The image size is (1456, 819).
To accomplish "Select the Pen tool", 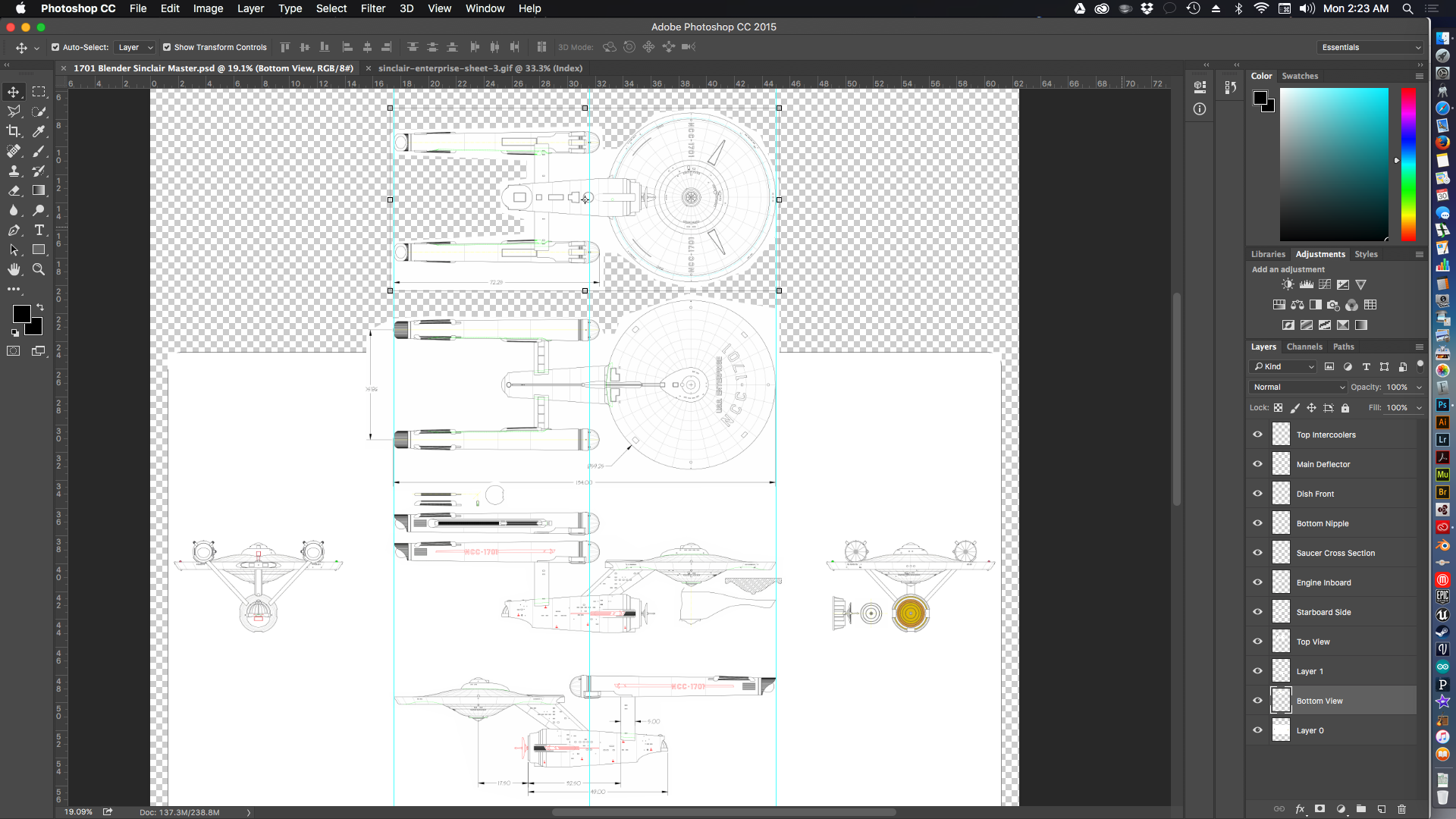I will coord(14,230).
